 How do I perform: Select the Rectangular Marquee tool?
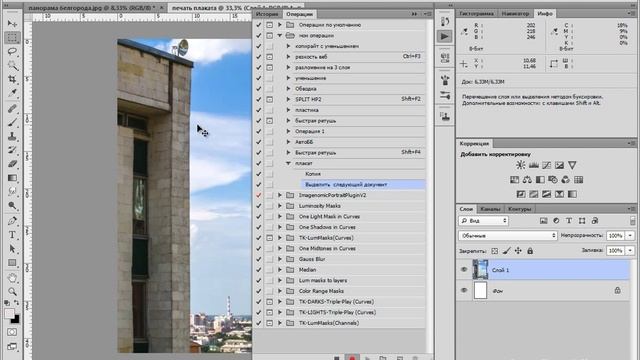[12, 38]
